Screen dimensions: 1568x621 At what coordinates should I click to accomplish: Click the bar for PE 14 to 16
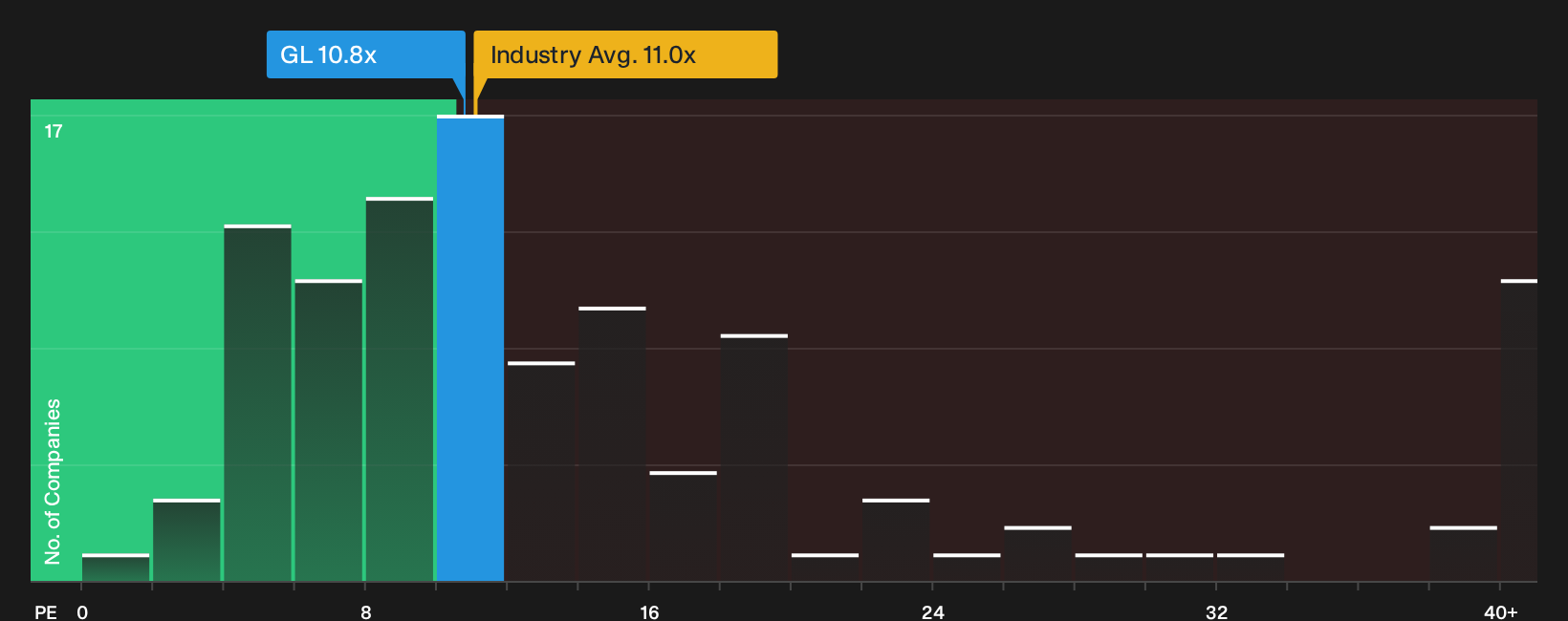click(x=612, y=444)
